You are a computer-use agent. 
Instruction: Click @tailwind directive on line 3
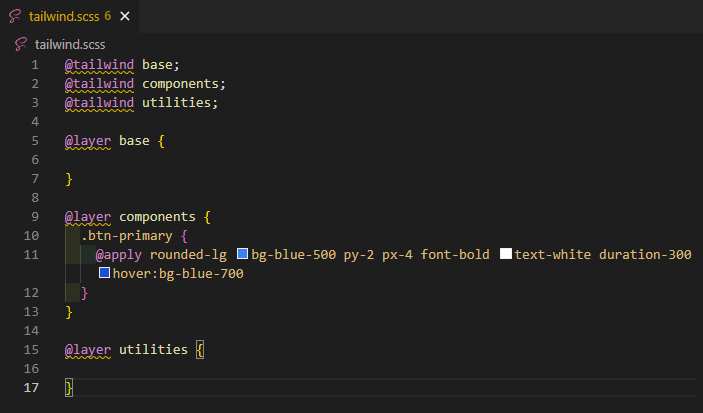[100, 103]
